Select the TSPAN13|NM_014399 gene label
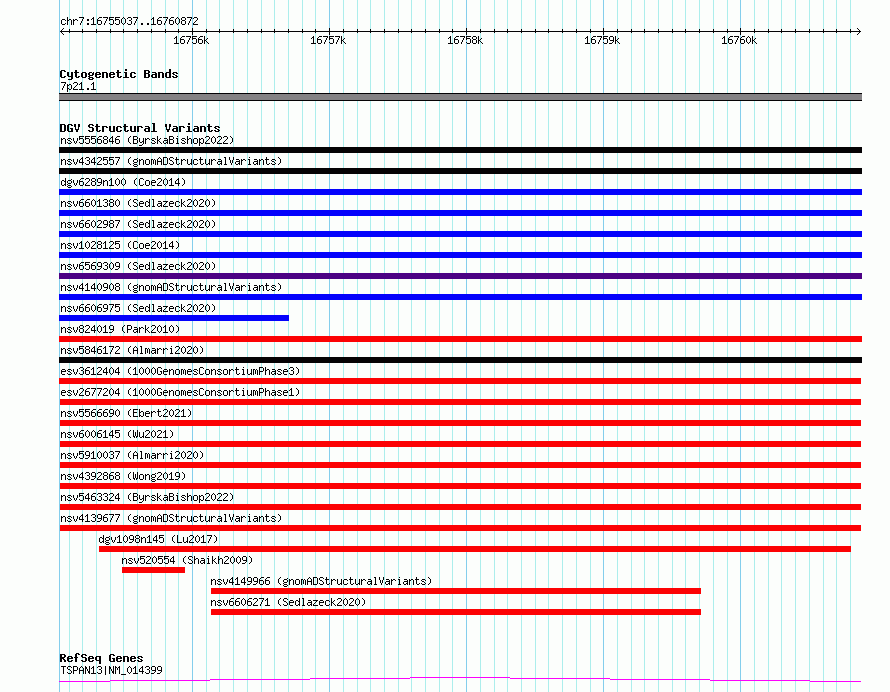Image resolution: width=890 pixels, height=692 pixels. click(111, 670)
